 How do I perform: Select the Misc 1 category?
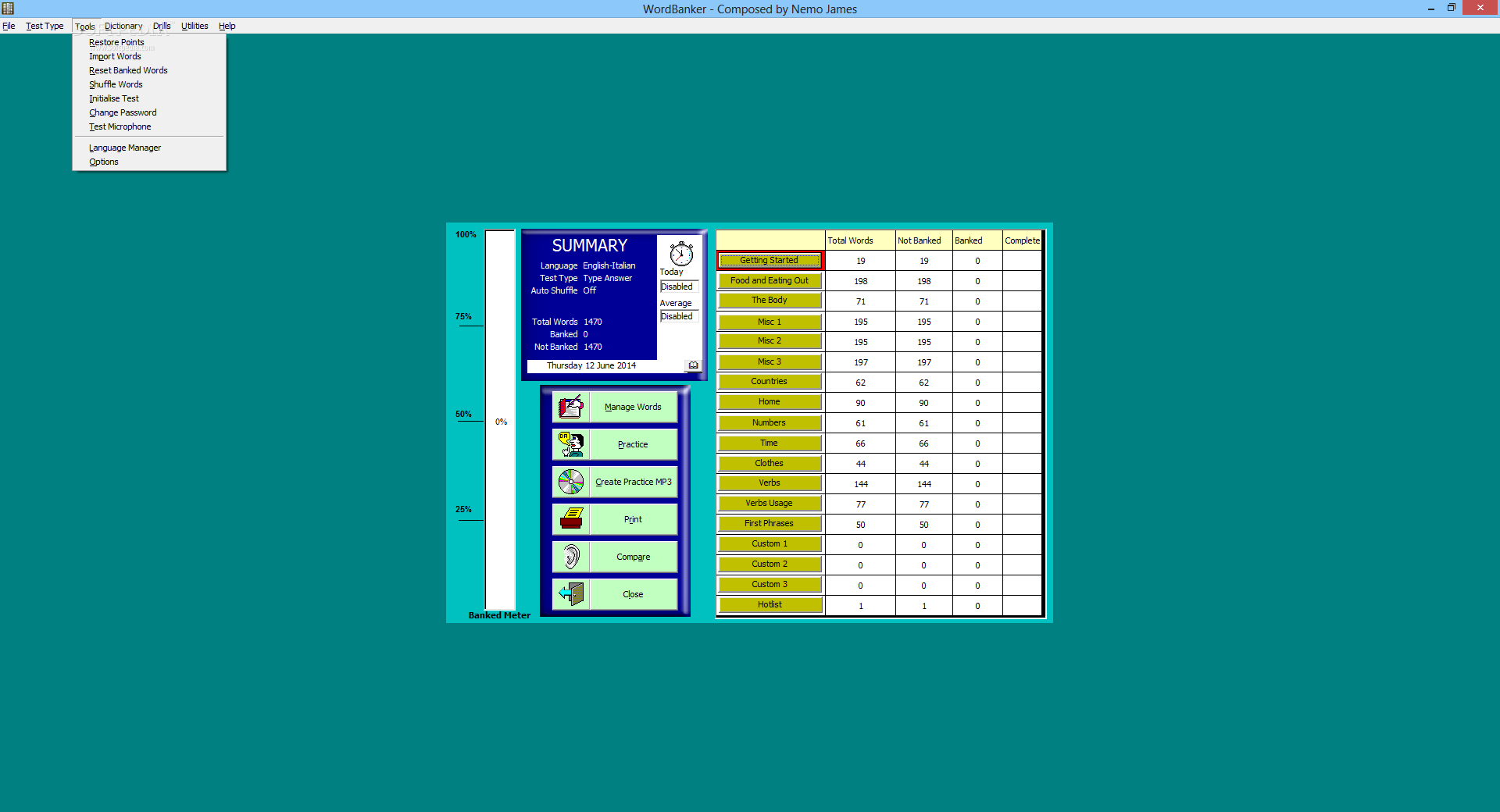pos(770,322)
